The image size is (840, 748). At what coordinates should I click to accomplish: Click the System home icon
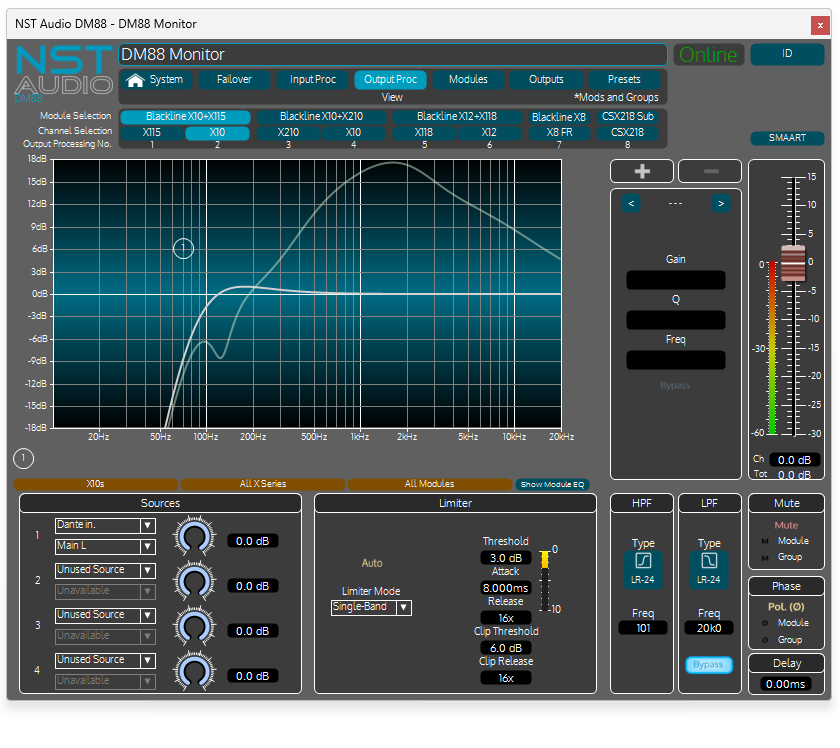point(135,80)
